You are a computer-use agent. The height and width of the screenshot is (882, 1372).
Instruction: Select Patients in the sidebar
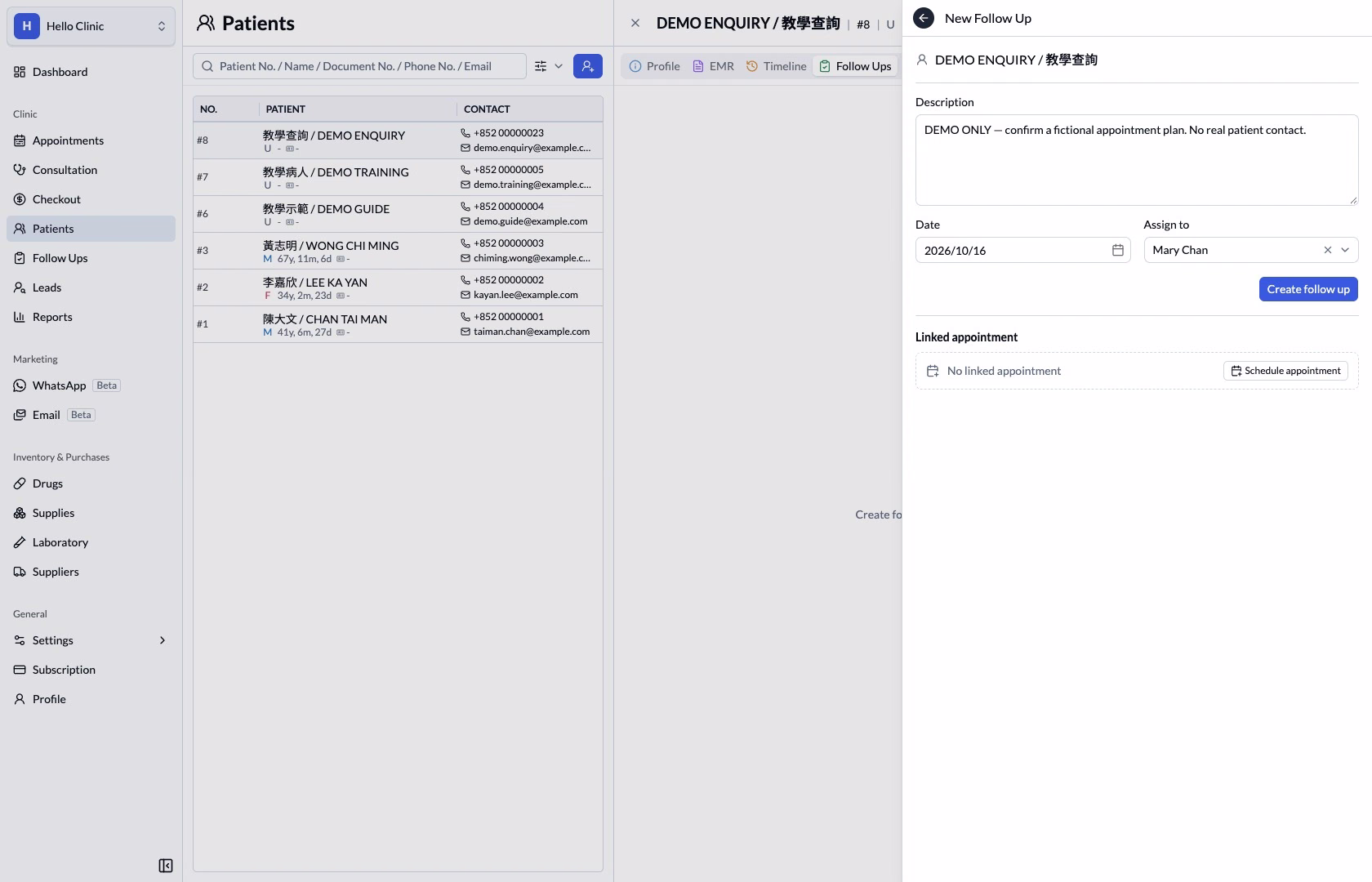pyautogui.click(x=91, y=229)
